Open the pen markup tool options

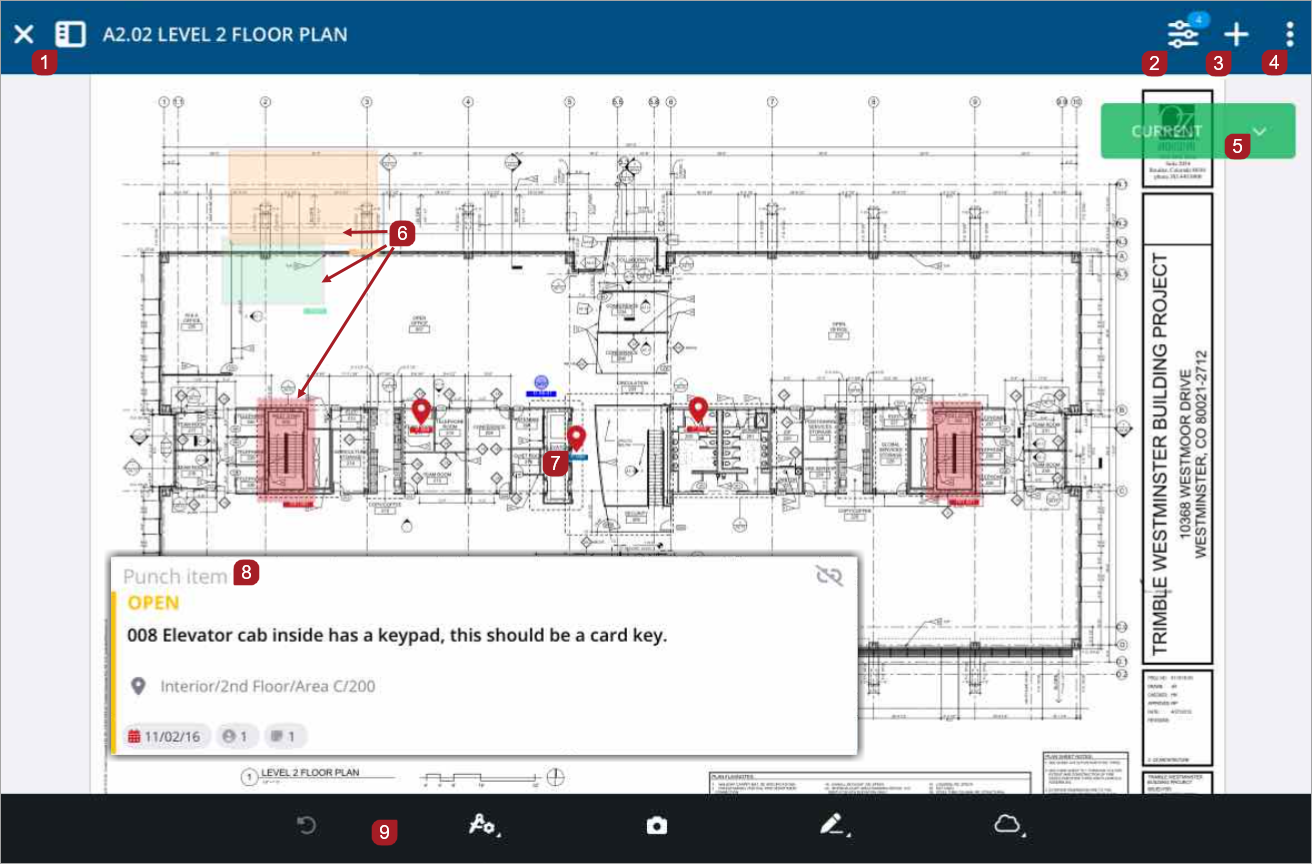click(832, 825)
